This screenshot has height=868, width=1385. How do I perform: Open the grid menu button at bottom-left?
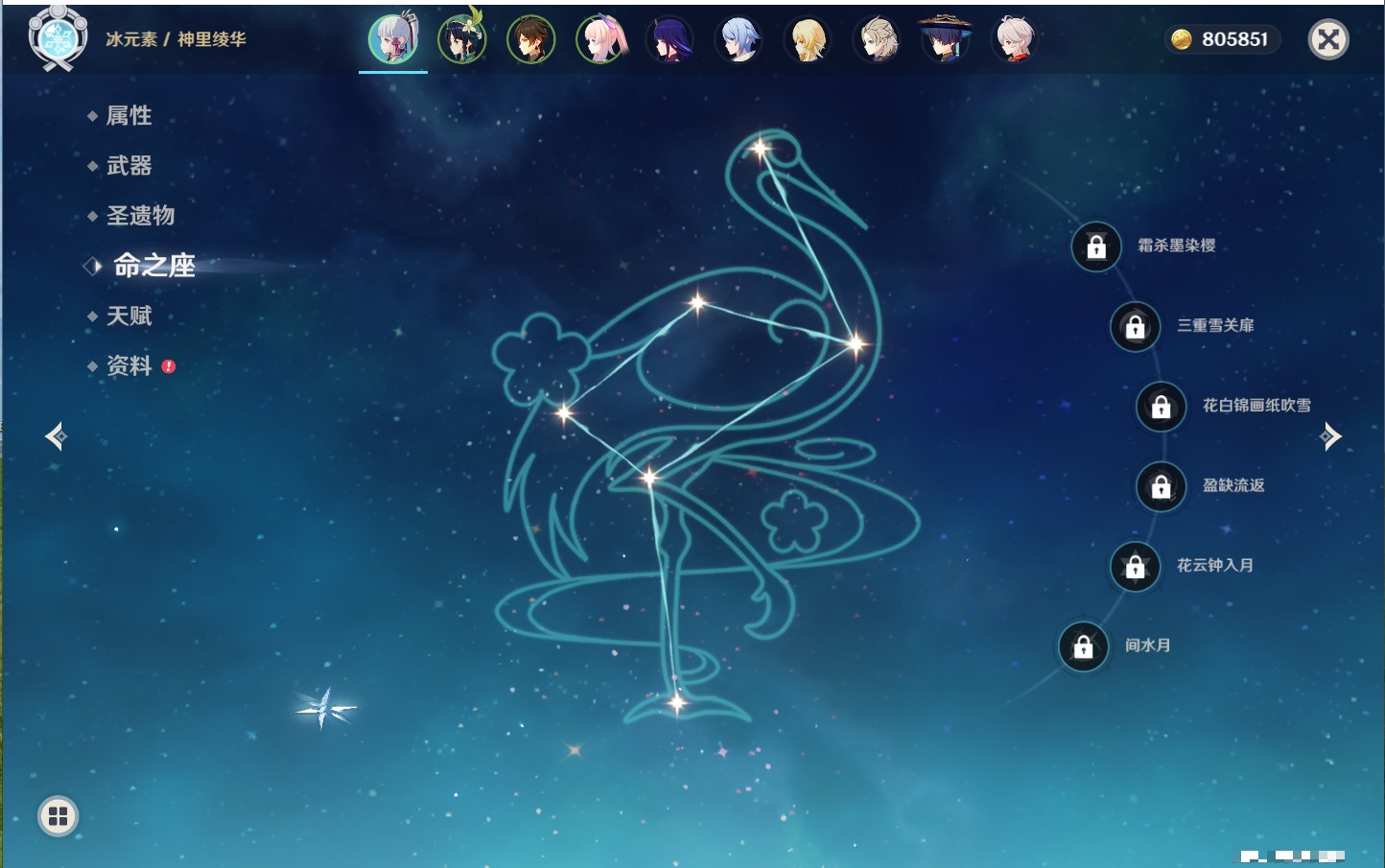(58, 816)
